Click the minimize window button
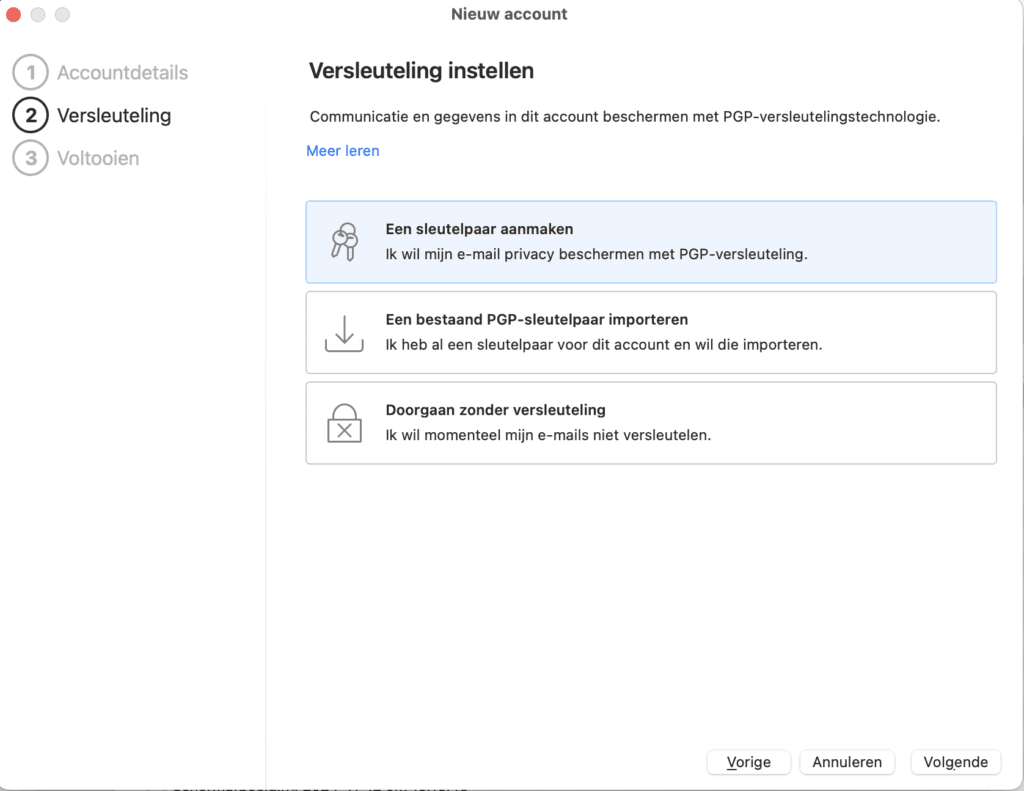Image resolution: width=1024 pixels, height=791 pixels. pyautogui.click(x=38, y=15)
